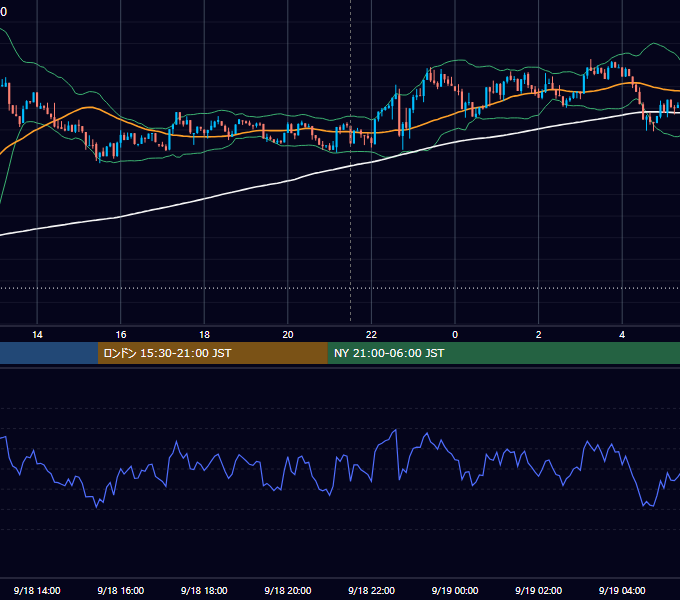Click the 14 hour axis label

point(37,335)
